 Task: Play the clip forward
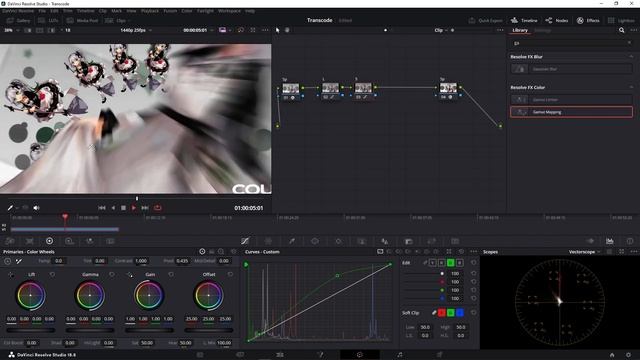(133, 208)
